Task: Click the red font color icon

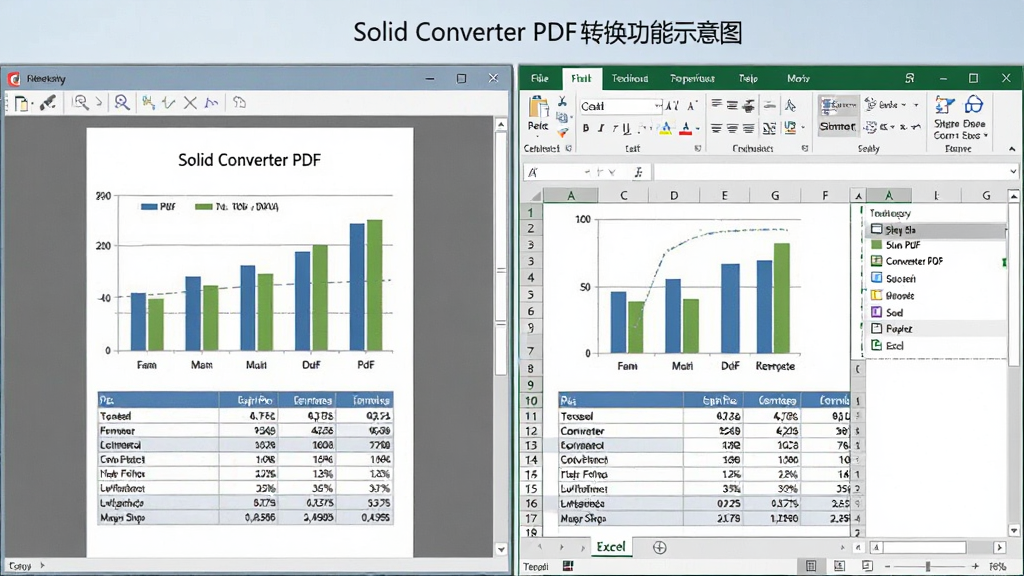Action: (685, 128)
